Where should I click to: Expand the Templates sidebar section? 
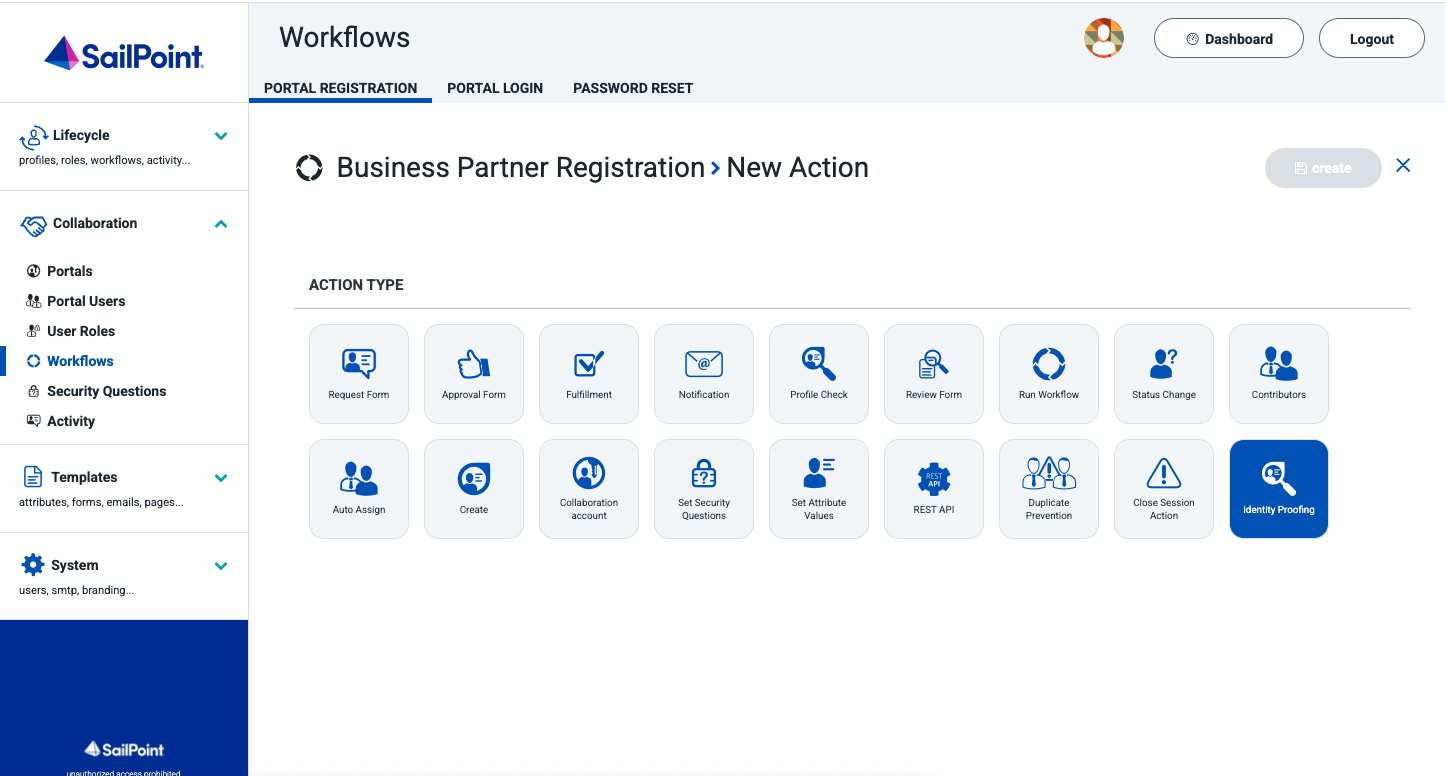click(x=221, y=478)
